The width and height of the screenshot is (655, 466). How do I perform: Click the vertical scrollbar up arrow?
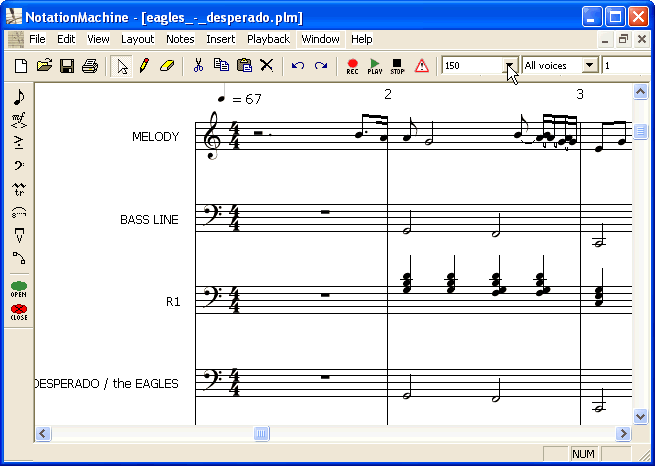pyautogui.click(x=640, y=91)
